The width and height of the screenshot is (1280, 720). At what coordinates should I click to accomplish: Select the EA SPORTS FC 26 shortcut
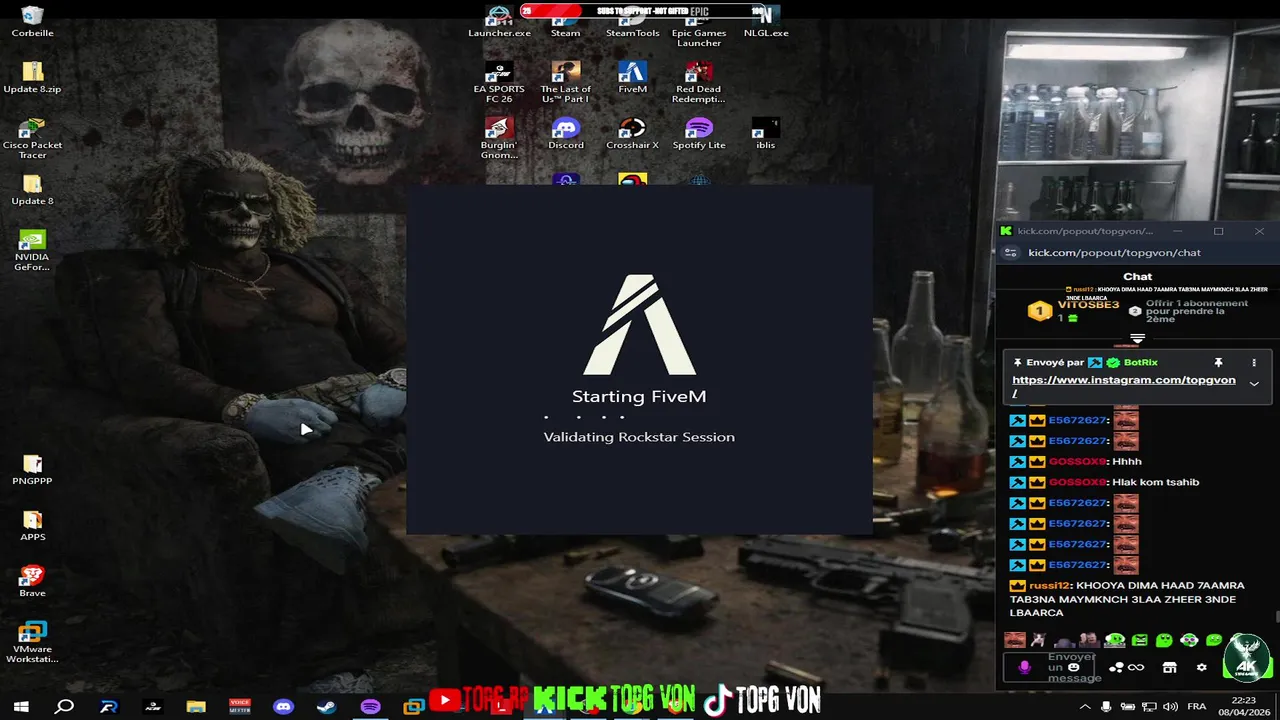click(x=499, y=82)
